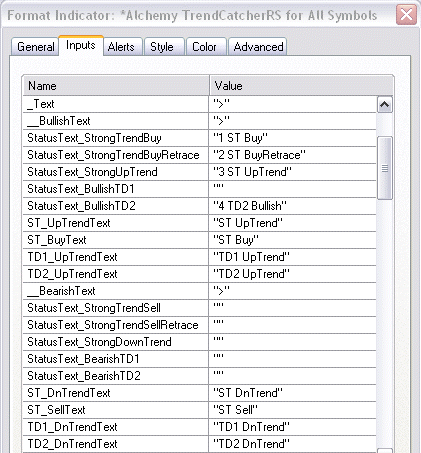
Task: Edit the "ST DnTrend" value cell
Action: tap(293, 393)
